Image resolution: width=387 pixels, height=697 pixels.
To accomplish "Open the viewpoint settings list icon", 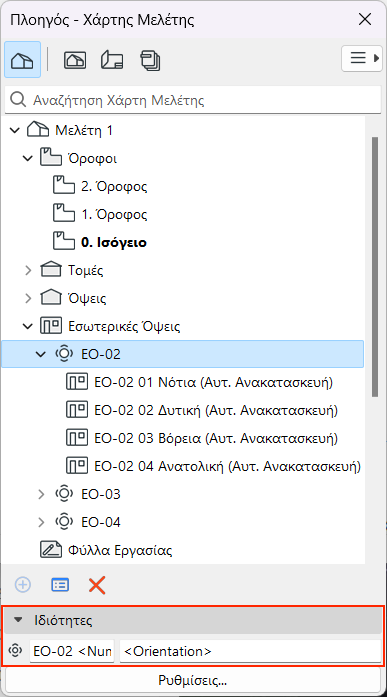I will pyautogui.click(x=60, y=585).
